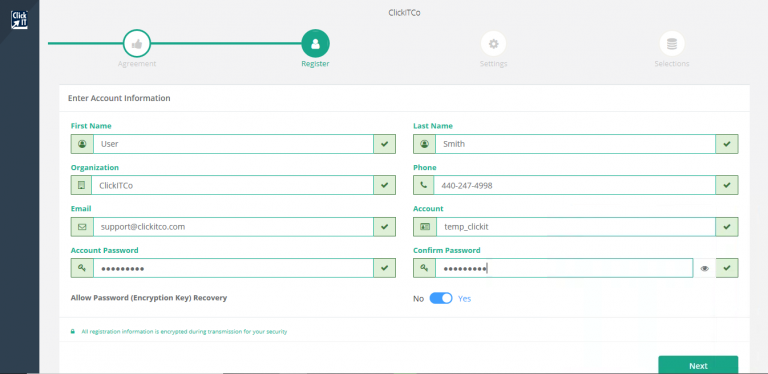This screenshot has height=374, width=768.
Task: Select the Register step user icon
Action: point(315,44)
